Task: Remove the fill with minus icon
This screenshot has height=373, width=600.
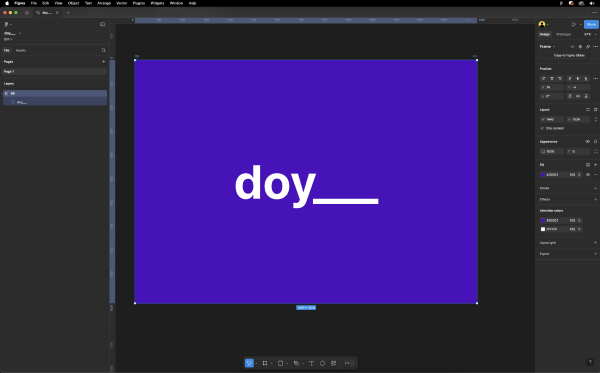Action: pyautogui.click(x=595, y=174)
